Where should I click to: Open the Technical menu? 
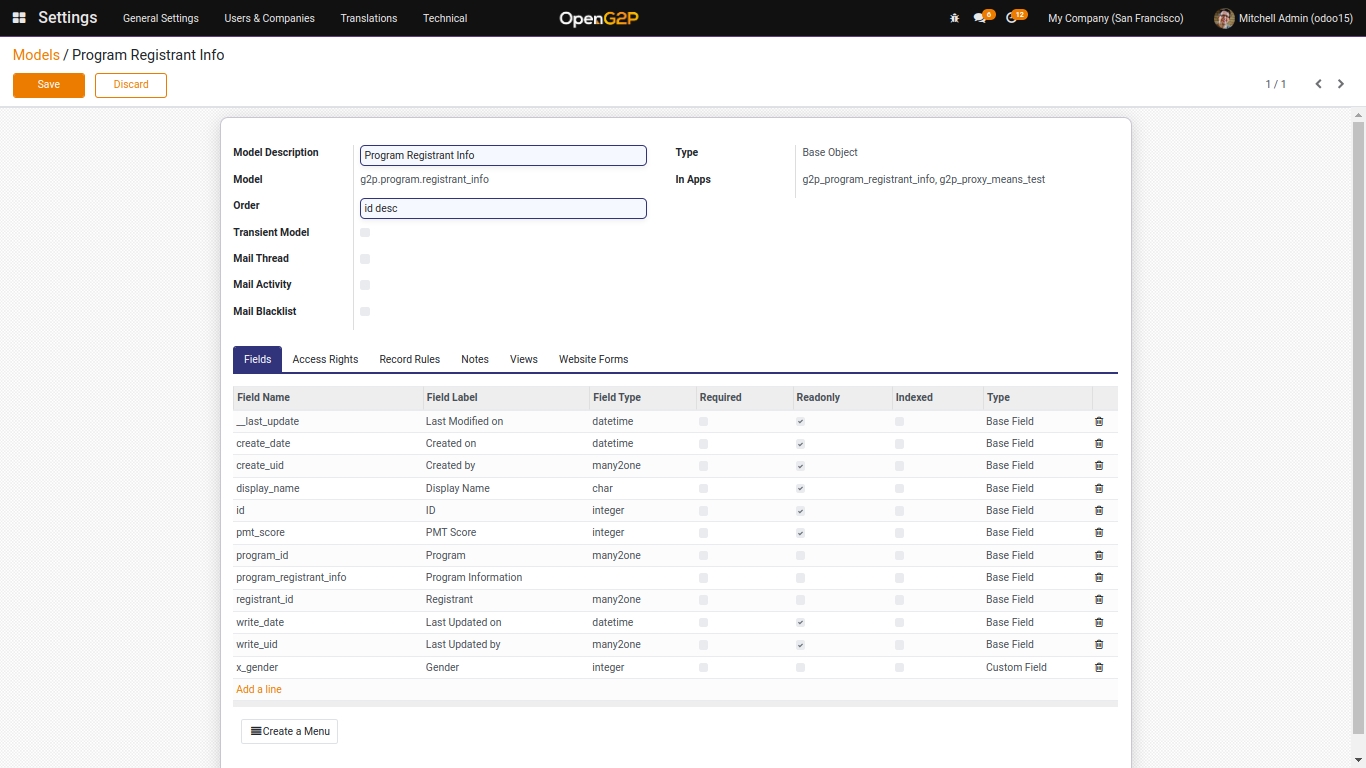pos(445,18)
